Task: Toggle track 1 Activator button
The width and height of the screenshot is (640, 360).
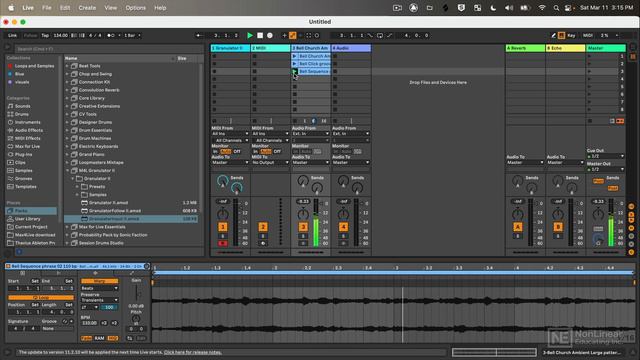Action: point(223,227)
